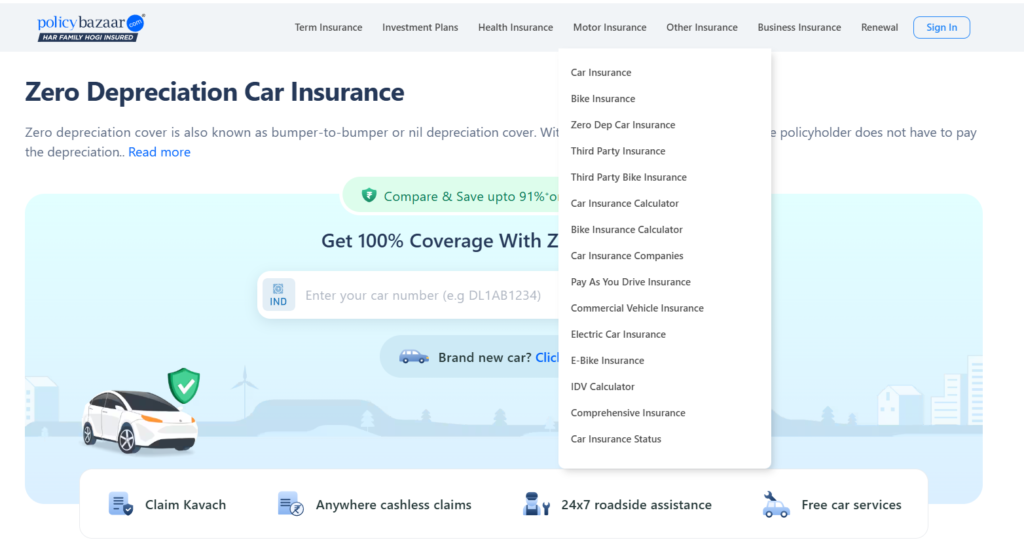This screenshot has width=1024, height=540.
Task: Click the white car illustration with green shield
Action: tap(140, 411)
